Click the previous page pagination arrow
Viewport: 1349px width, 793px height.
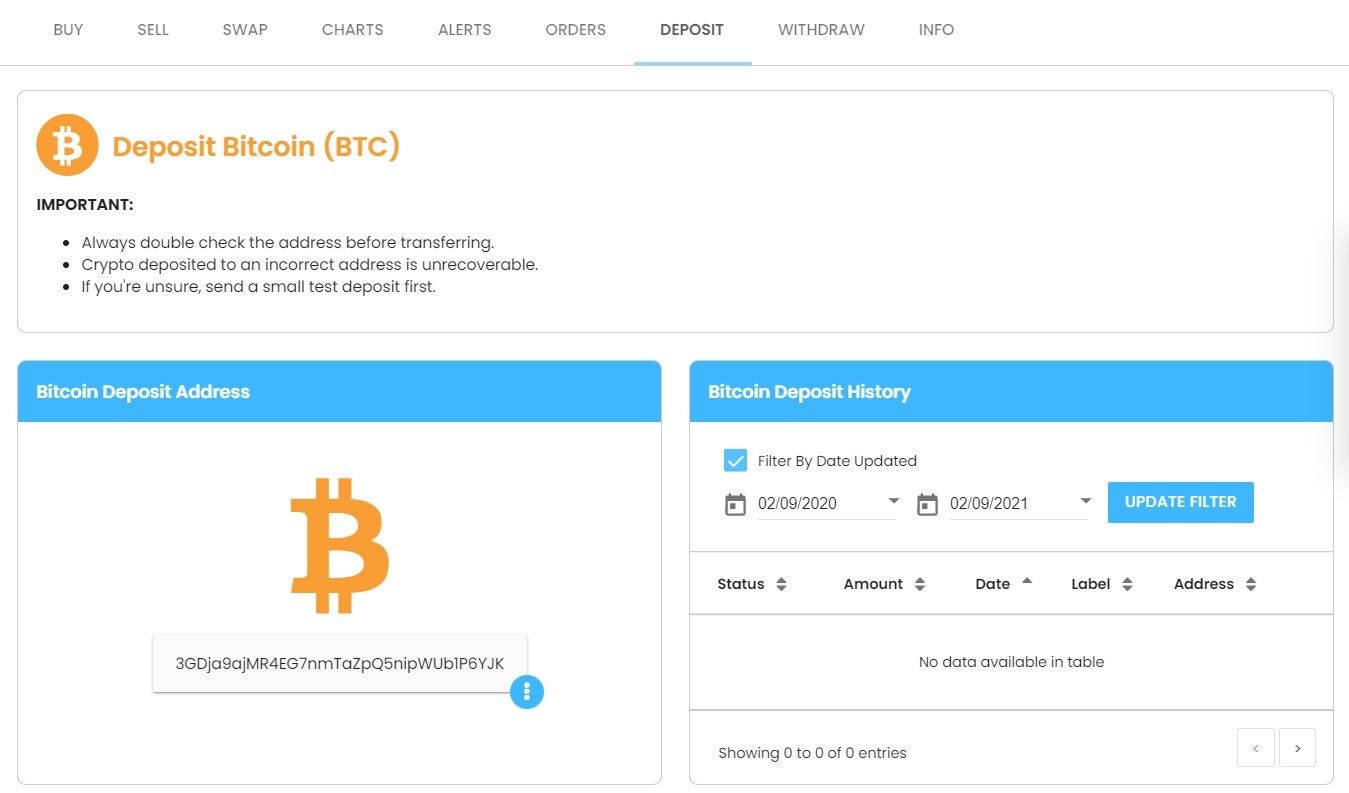[x=1255, y=747]
